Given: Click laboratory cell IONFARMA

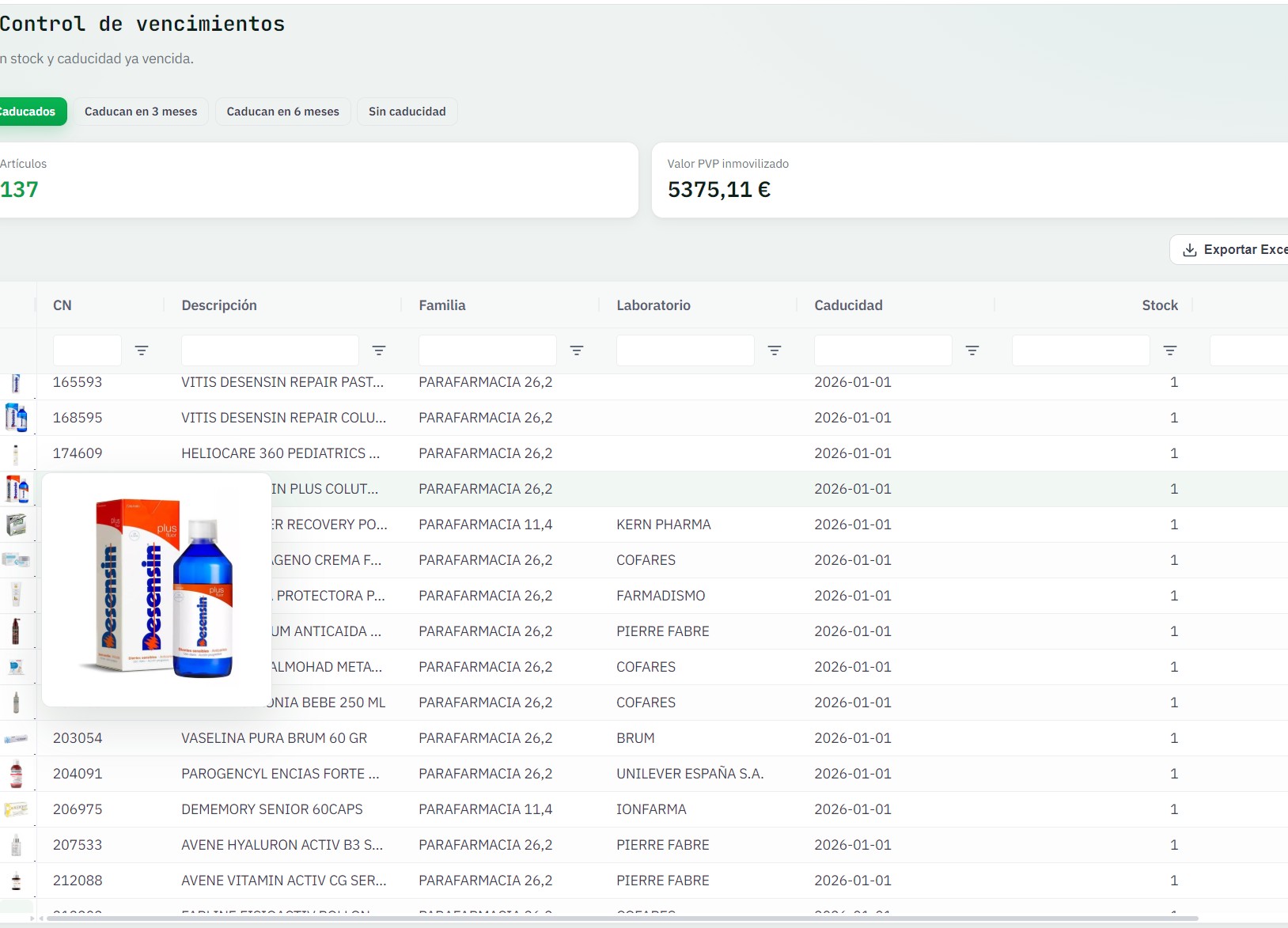Looking at the screenshot, I should click(651, 809).
